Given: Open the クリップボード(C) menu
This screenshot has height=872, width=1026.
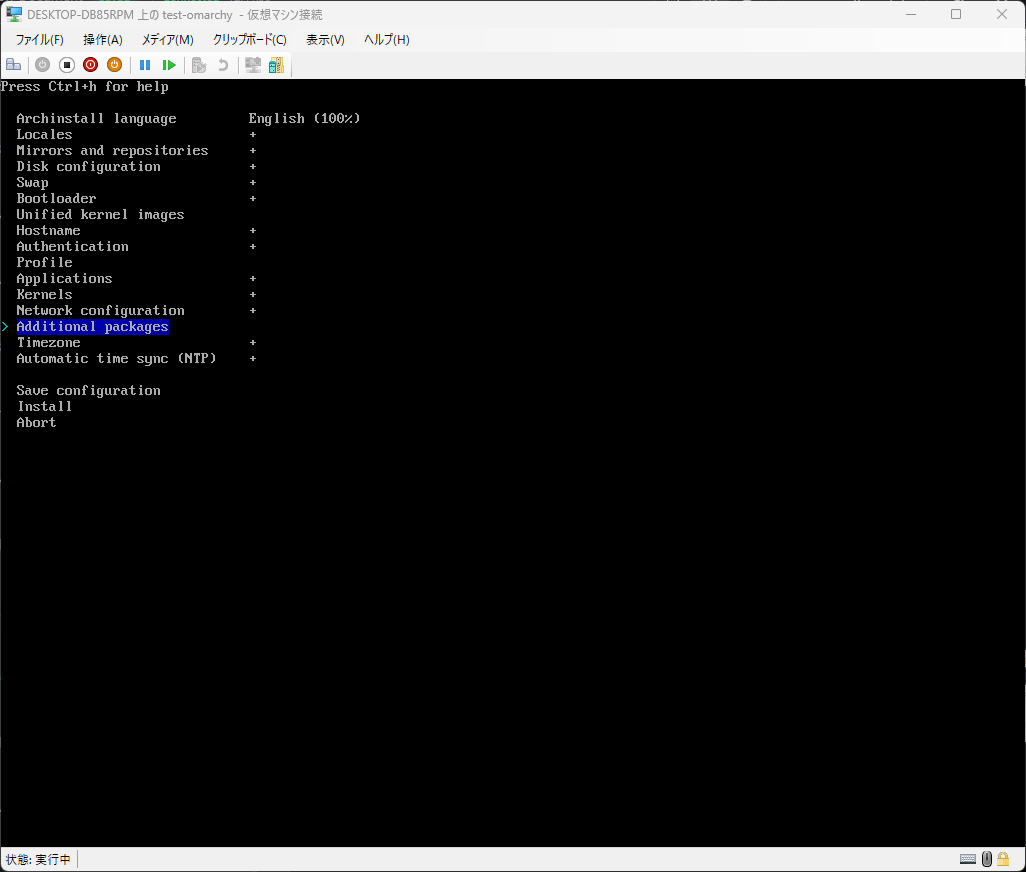Looking at the screenshot, I should (249, 40).
